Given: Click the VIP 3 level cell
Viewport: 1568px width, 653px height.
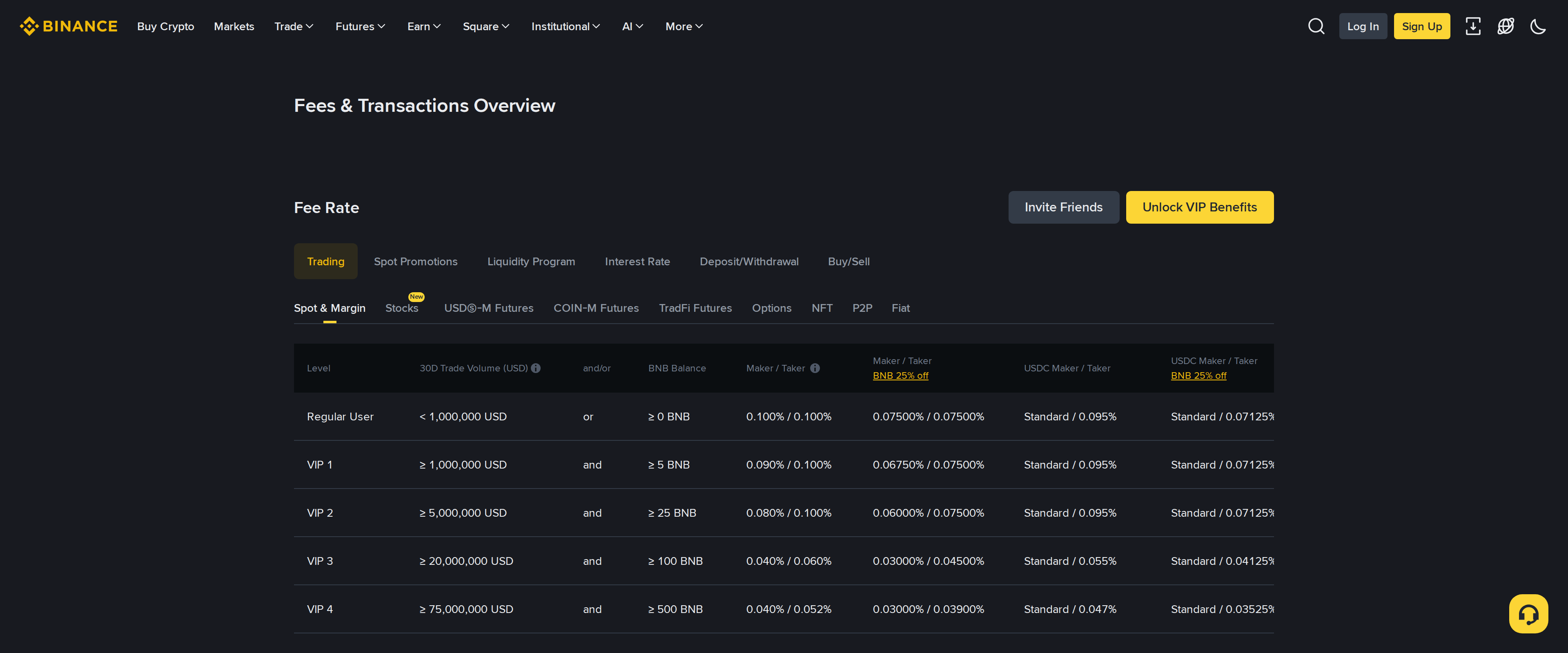Looking at the screenshot, I should 320,560.
